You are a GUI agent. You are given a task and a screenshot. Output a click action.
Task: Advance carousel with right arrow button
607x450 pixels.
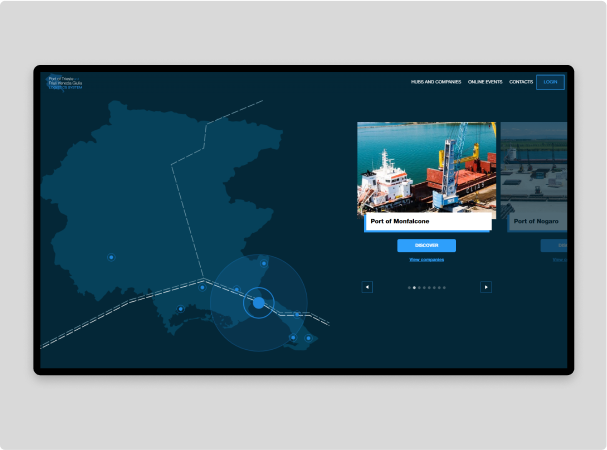tap(486, 287)
